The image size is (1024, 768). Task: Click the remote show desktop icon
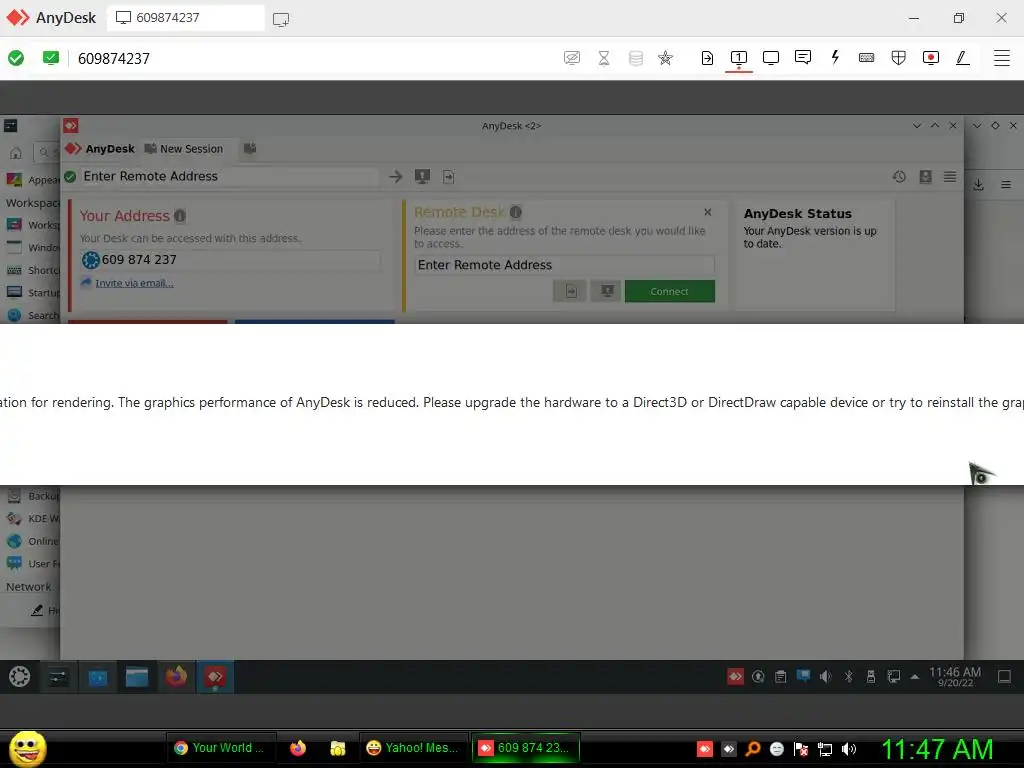pos(1004,677)
